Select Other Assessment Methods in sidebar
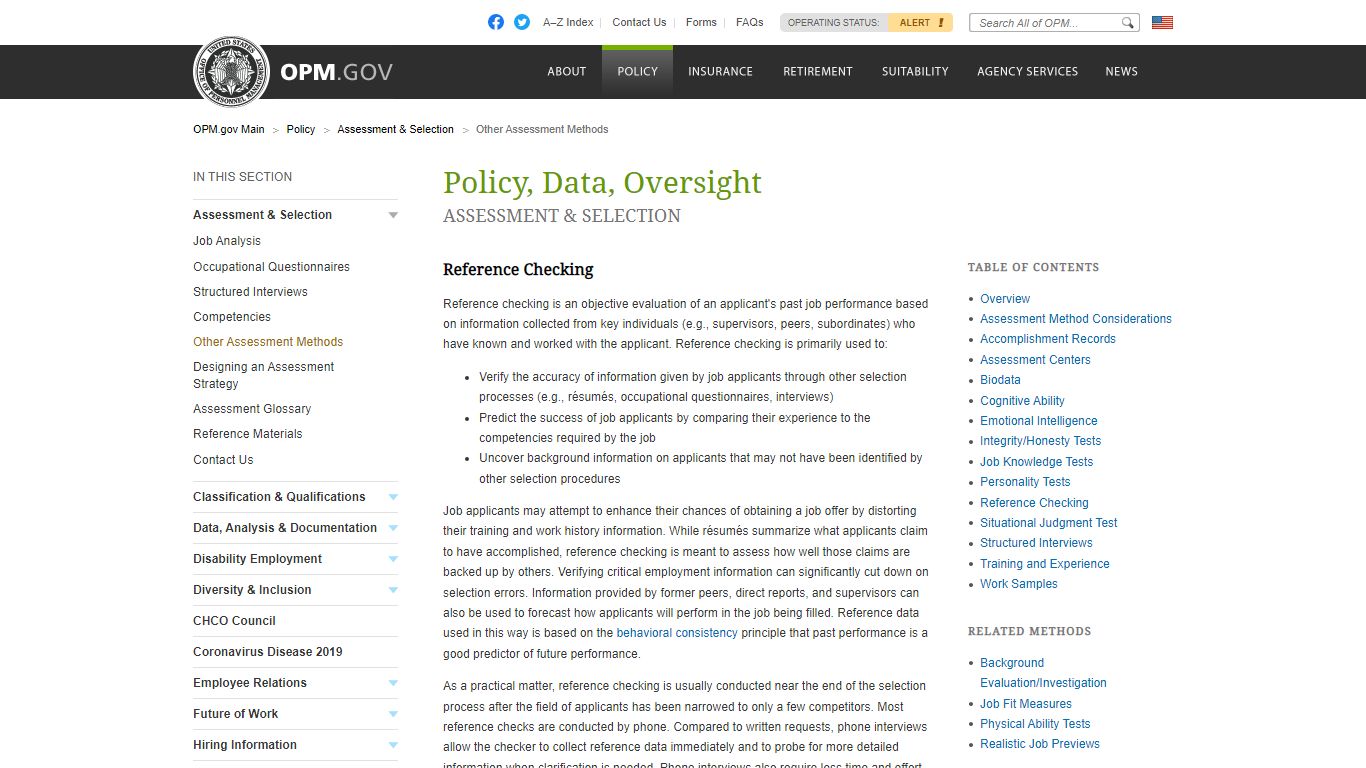Image resolution: width=1366 pixels, height=768 pixels. [268, 342]
